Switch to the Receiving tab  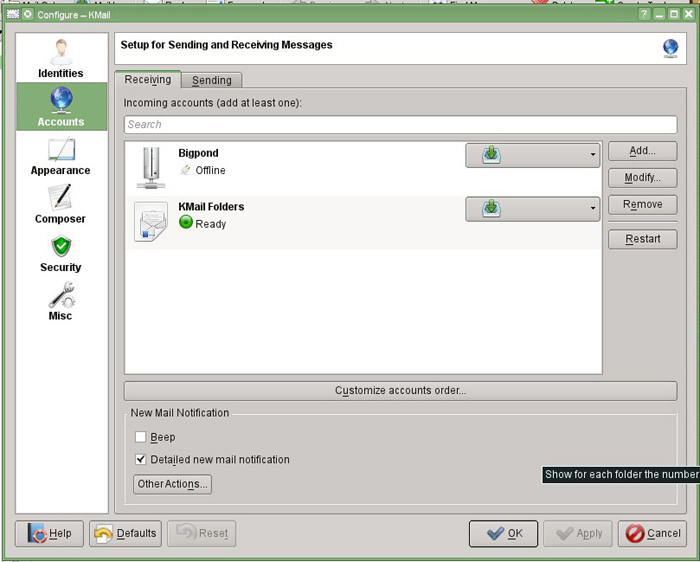(148, 79)
